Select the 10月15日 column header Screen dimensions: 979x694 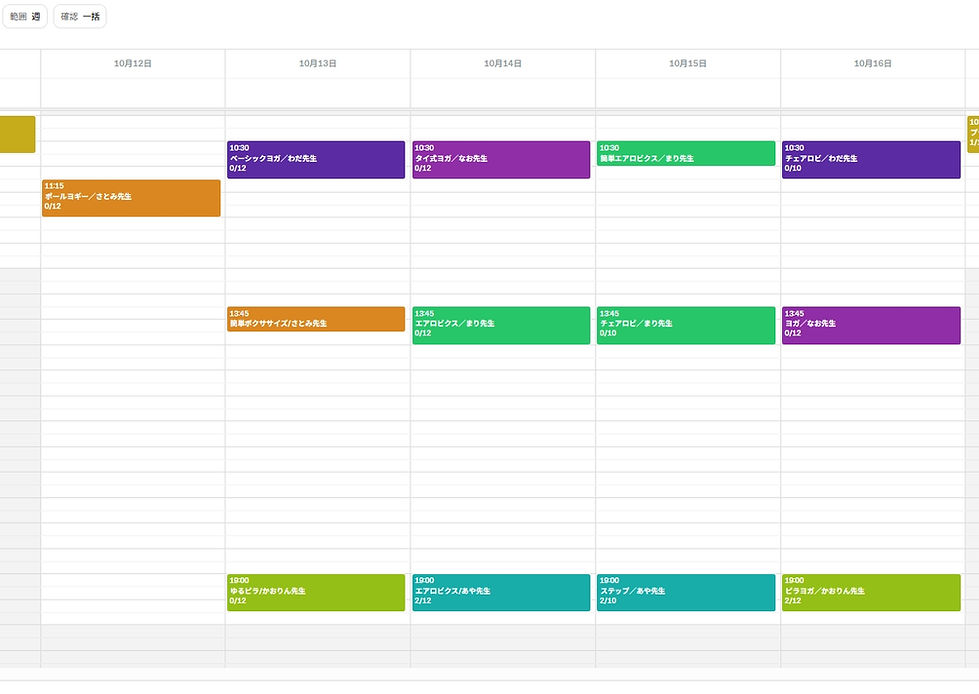point(687,64)
